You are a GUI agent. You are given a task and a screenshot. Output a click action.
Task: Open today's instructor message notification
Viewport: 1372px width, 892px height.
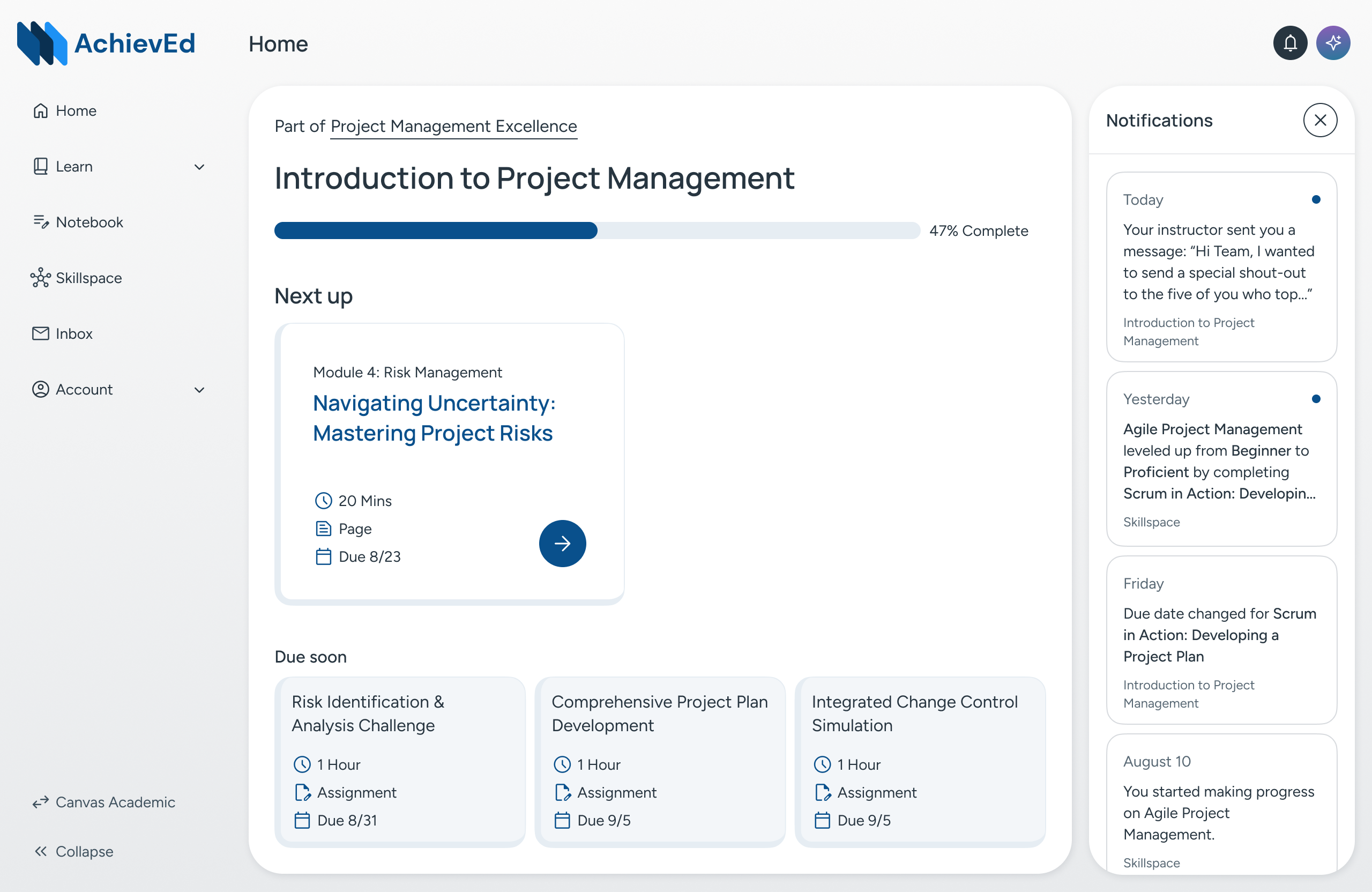(x=1220, y=267)
